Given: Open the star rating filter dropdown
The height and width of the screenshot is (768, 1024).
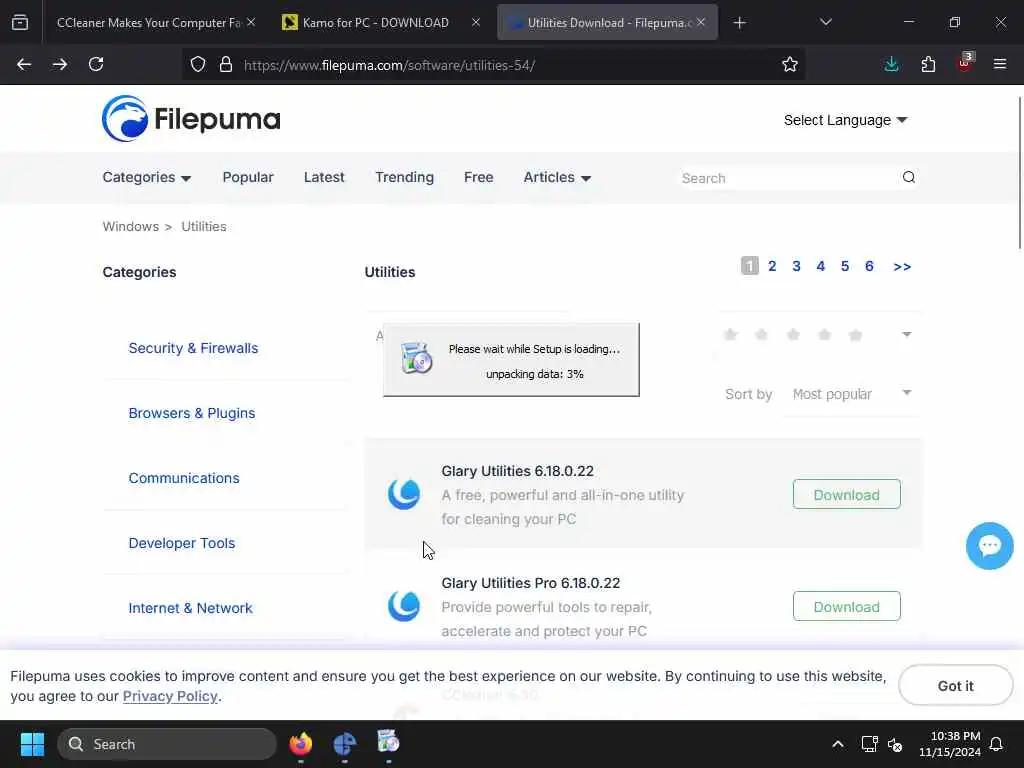Looking at the screenshot, I should tap(906, 334).
